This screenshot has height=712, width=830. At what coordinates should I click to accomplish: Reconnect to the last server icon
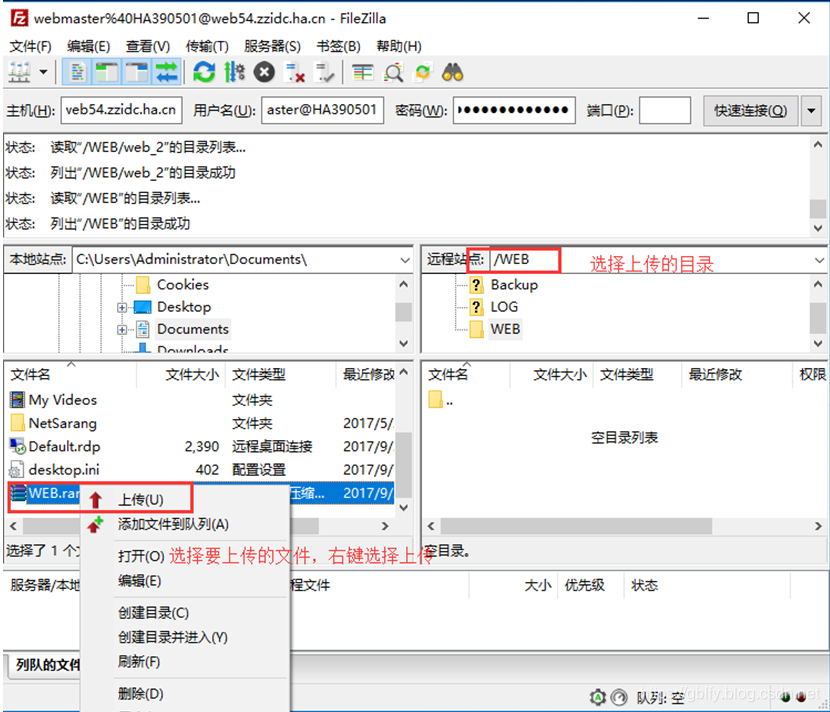pos(324,72)
